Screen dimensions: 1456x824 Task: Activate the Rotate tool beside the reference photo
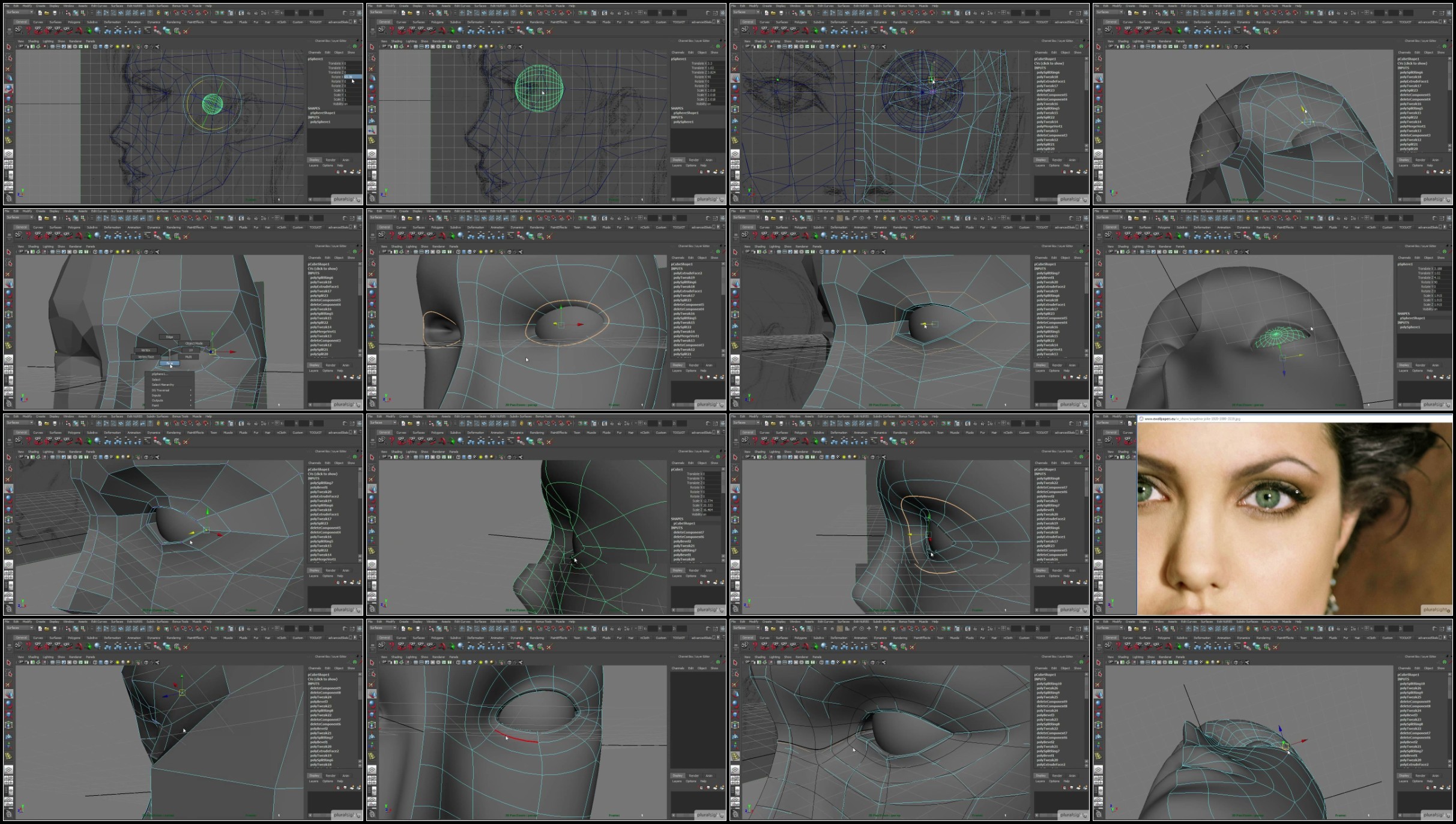[1098, 499]
